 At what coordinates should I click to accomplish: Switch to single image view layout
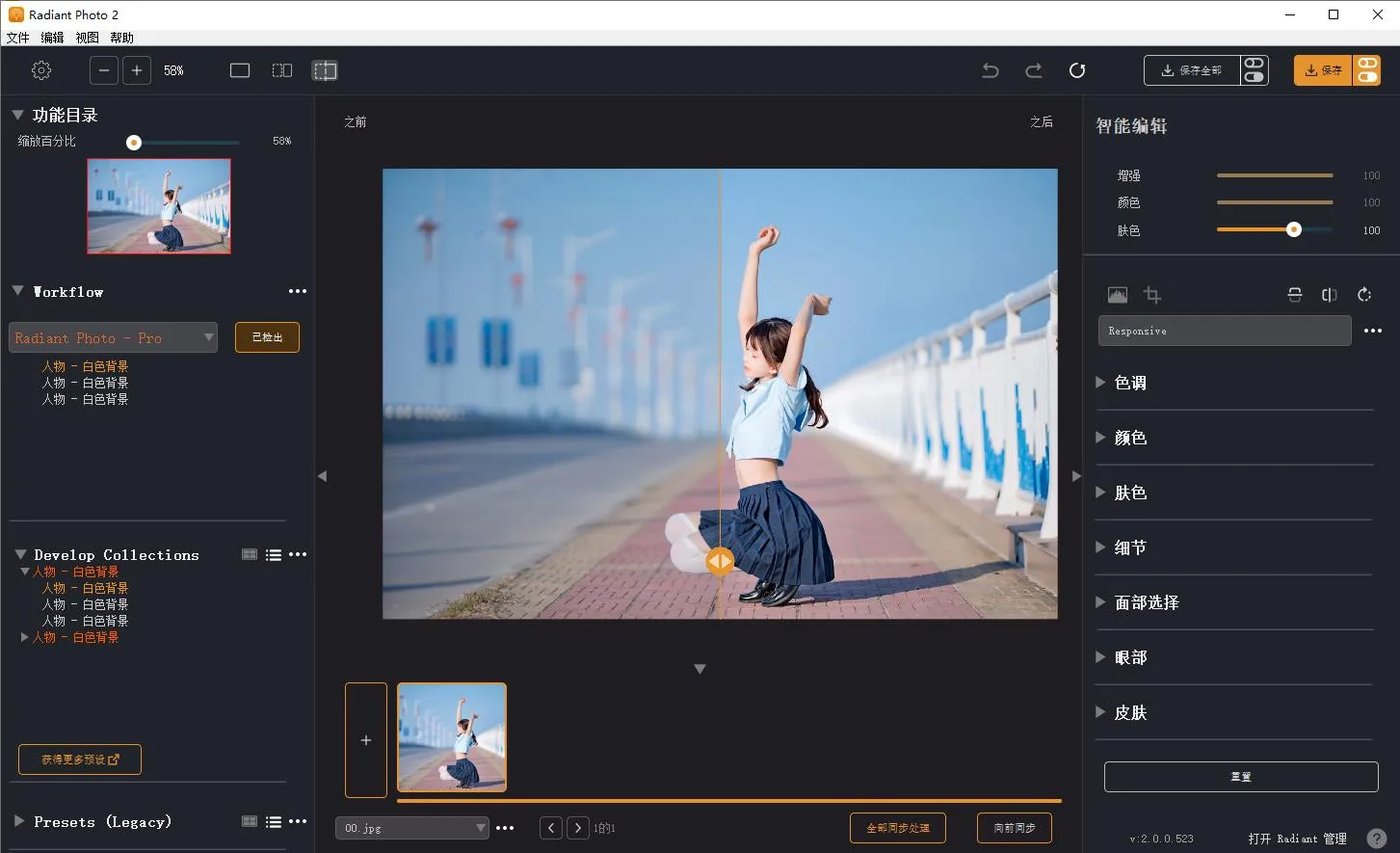[x=240, y=70]
